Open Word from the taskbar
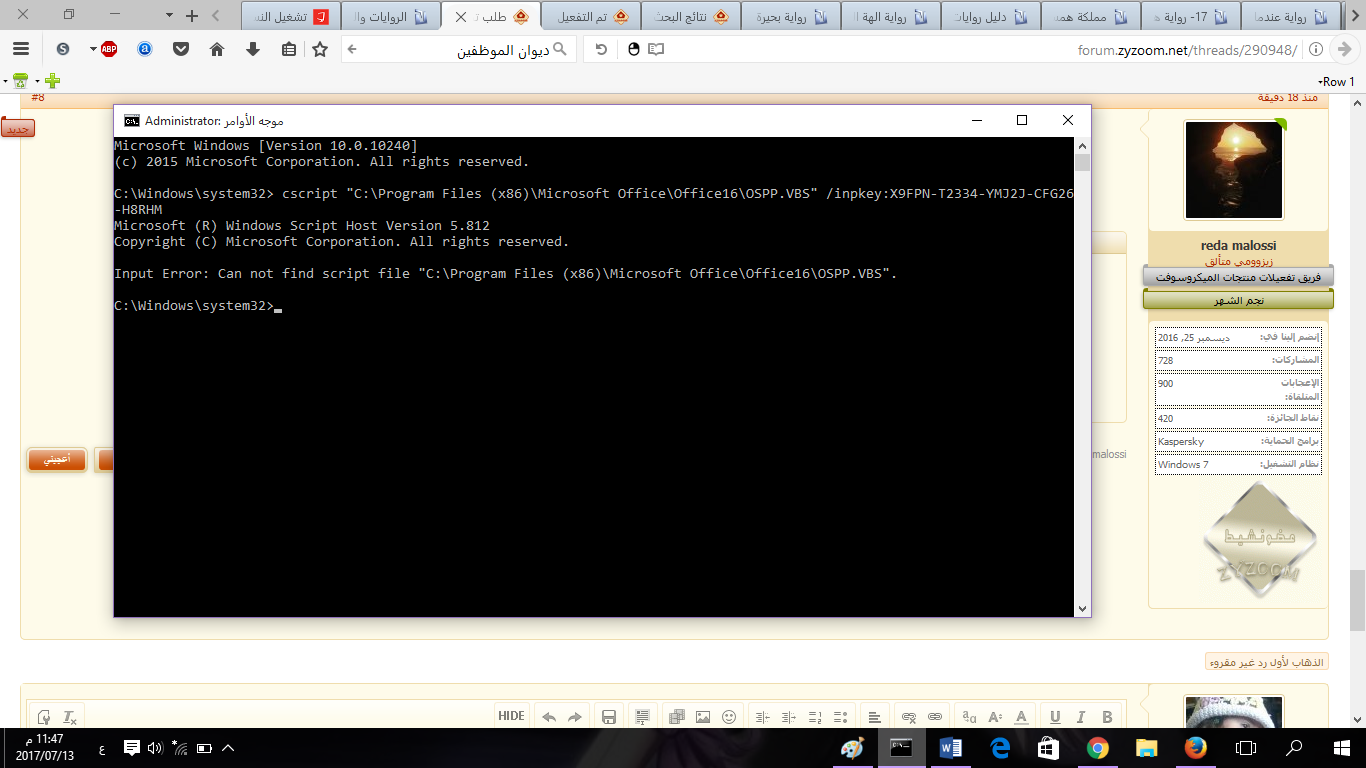 point(951,747)
